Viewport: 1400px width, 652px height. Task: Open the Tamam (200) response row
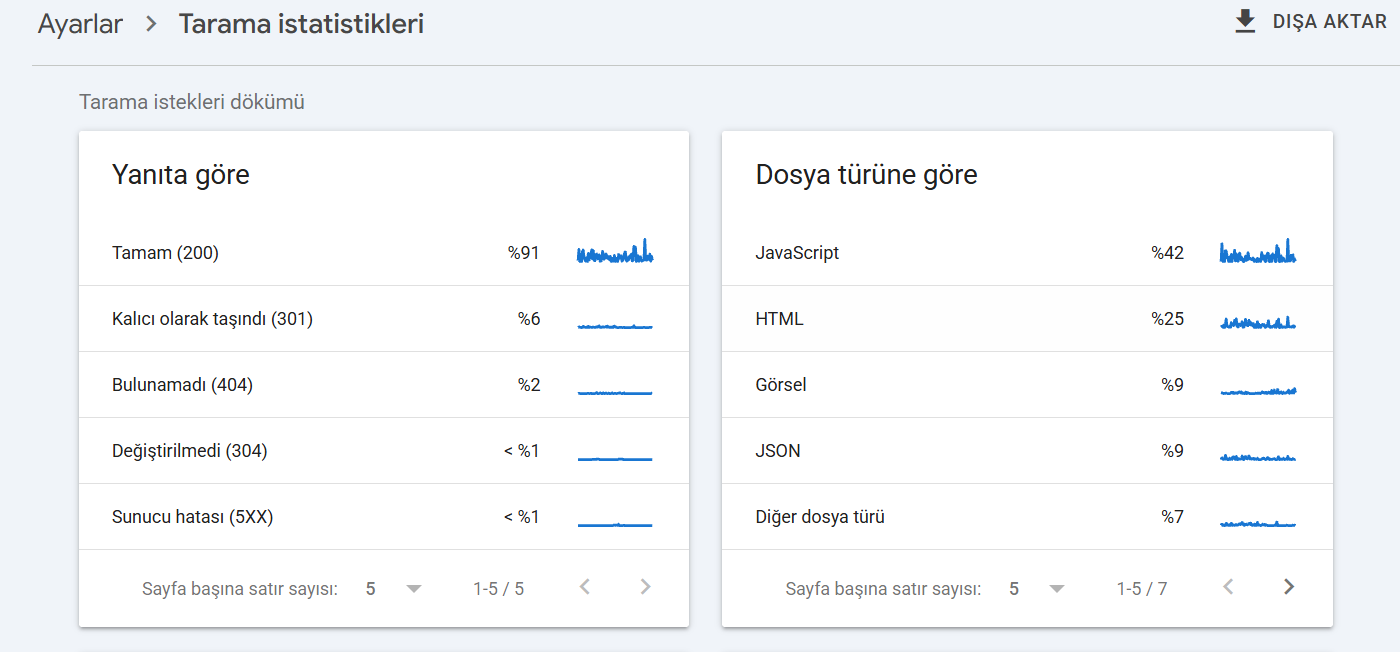[384, 253]
